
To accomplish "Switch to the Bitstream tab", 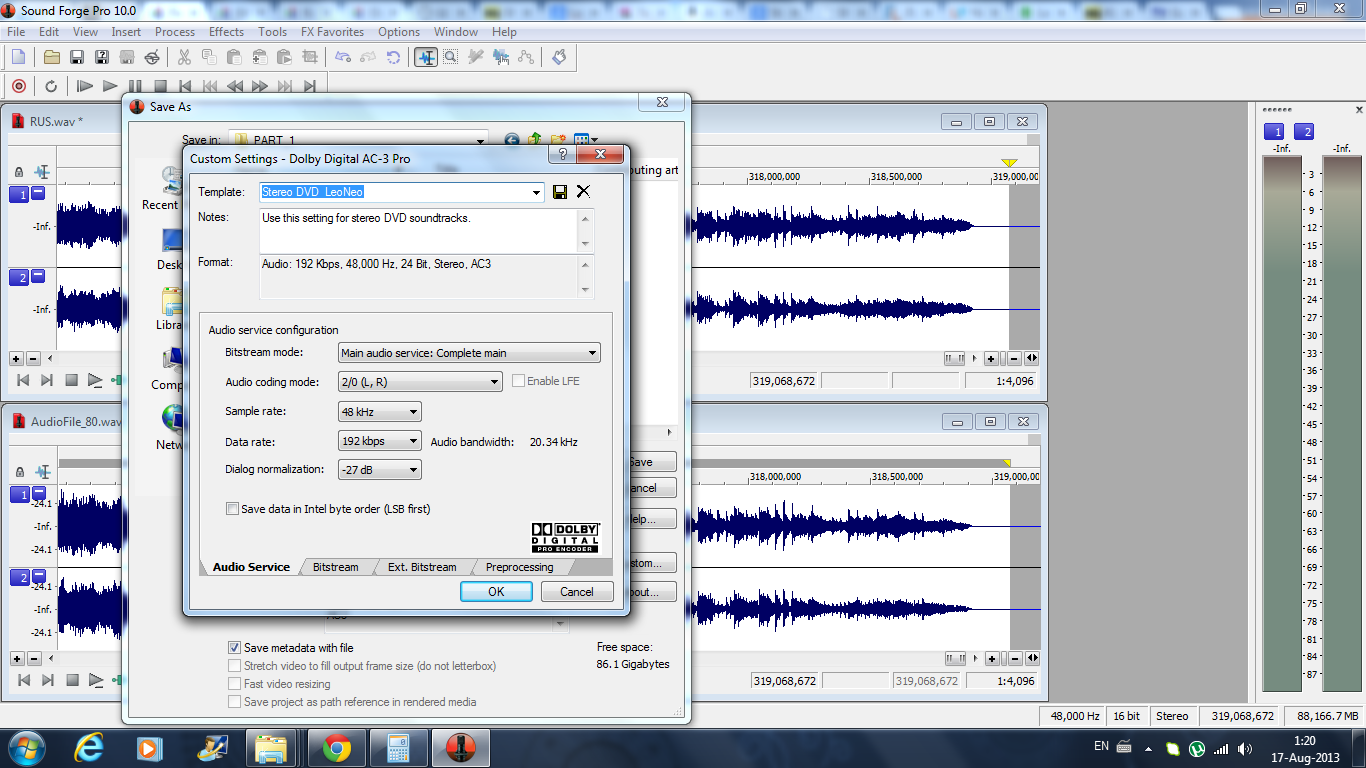I will [x=335, y=567].
